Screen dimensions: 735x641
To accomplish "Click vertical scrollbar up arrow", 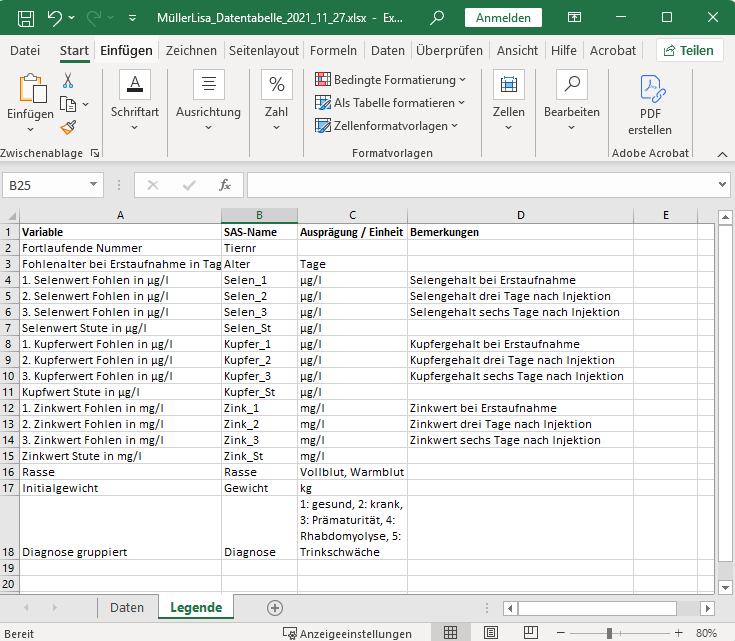I will [725, 217].
